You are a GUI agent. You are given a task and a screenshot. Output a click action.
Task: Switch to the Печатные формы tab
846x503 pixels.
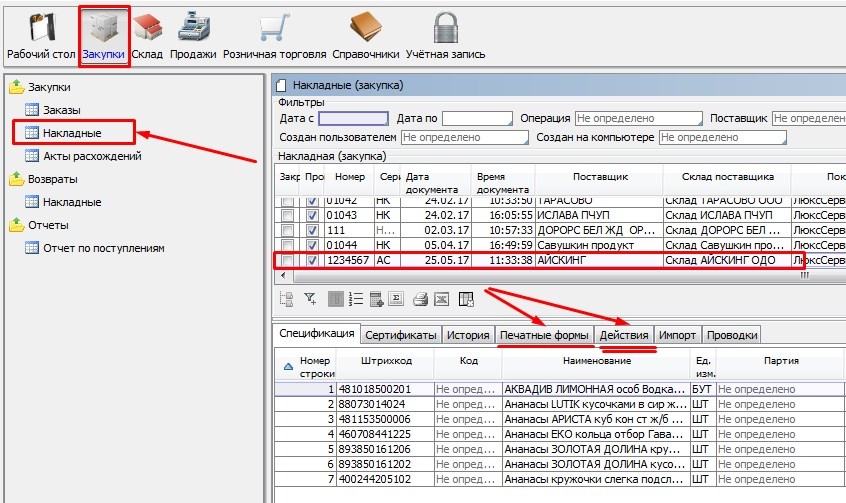543,335
